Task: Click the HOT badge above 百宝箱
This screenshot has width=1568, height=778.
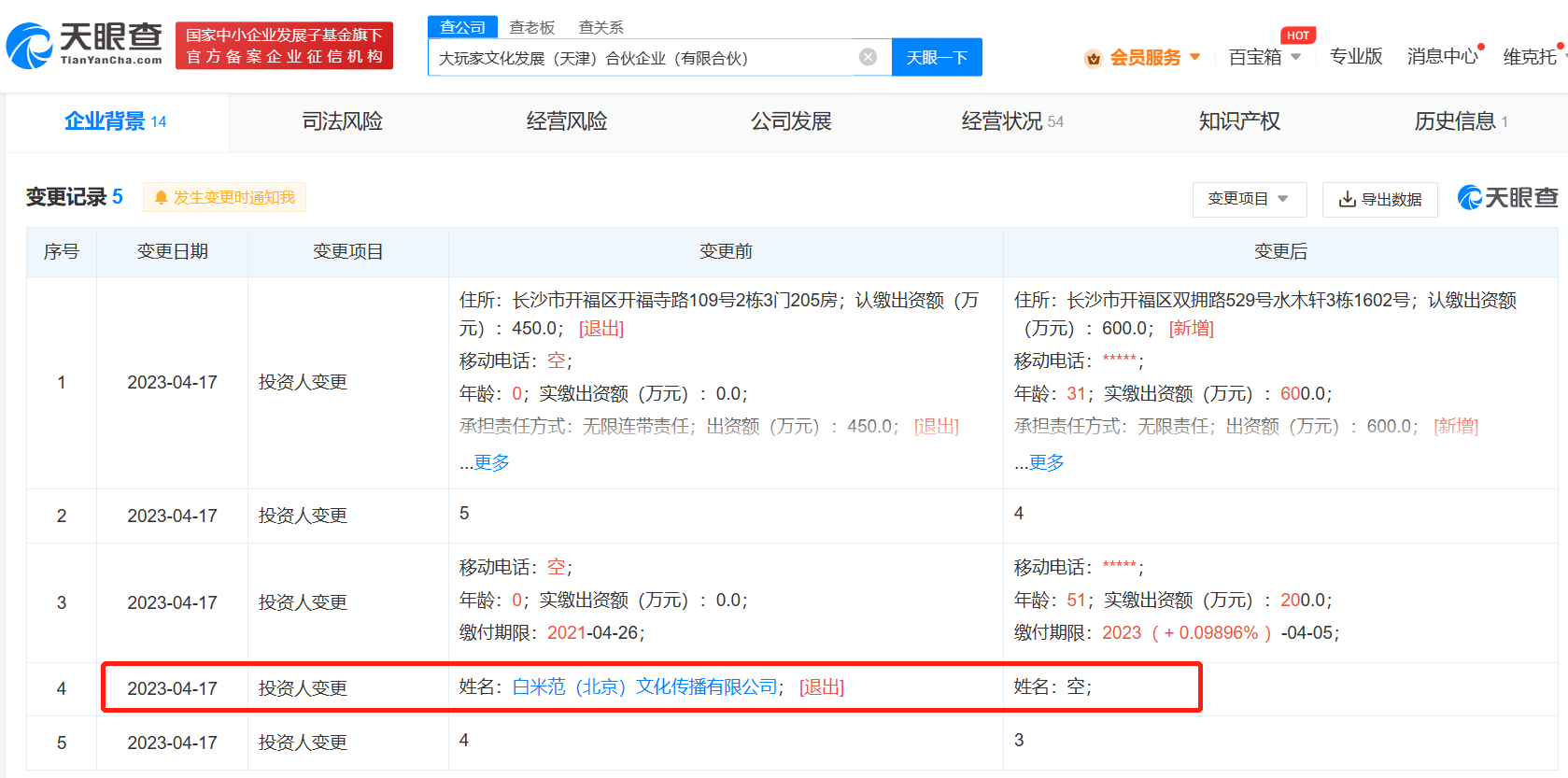Action: tap(1297, 35)
